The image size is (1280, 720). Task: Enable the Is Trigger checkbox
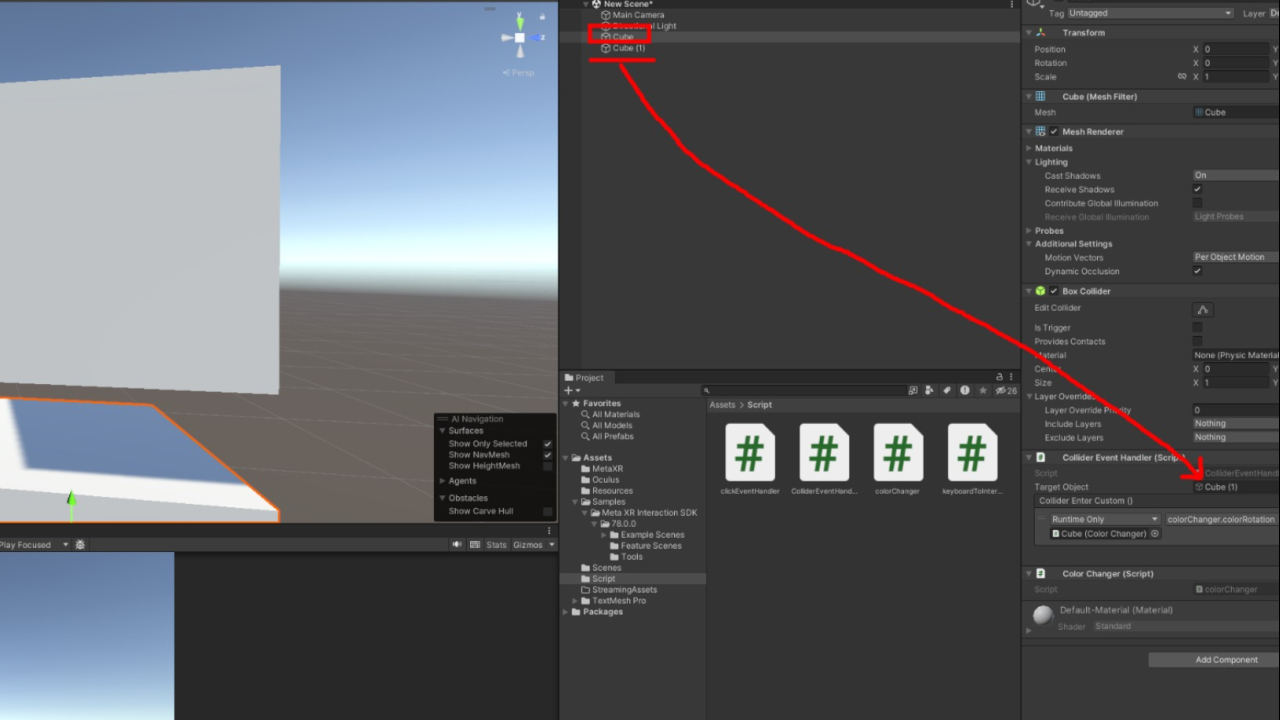click(x=1197, y=328)
